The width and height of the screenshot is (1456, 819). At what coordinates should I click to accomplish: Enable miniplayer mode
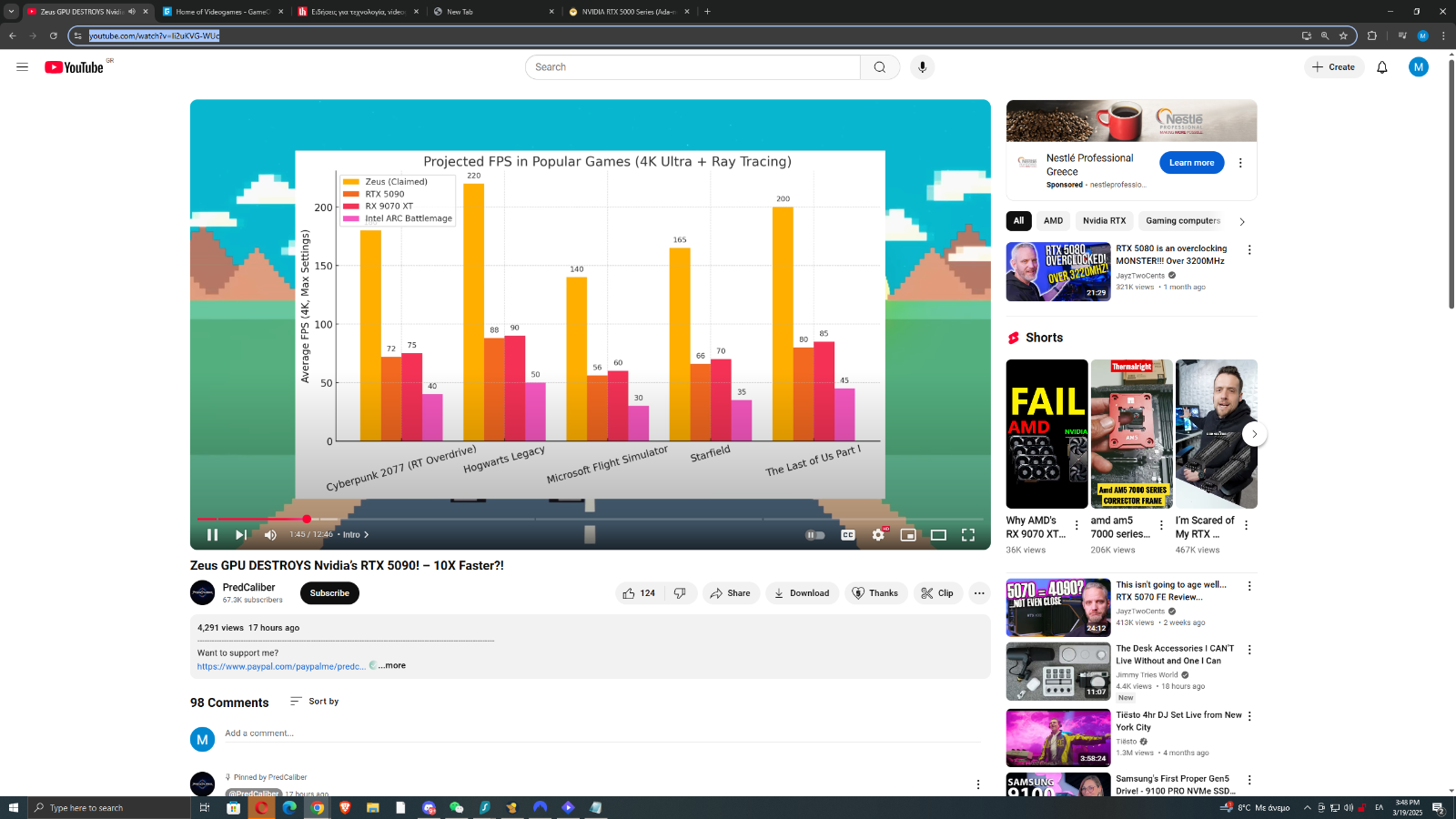pos(908,535)
